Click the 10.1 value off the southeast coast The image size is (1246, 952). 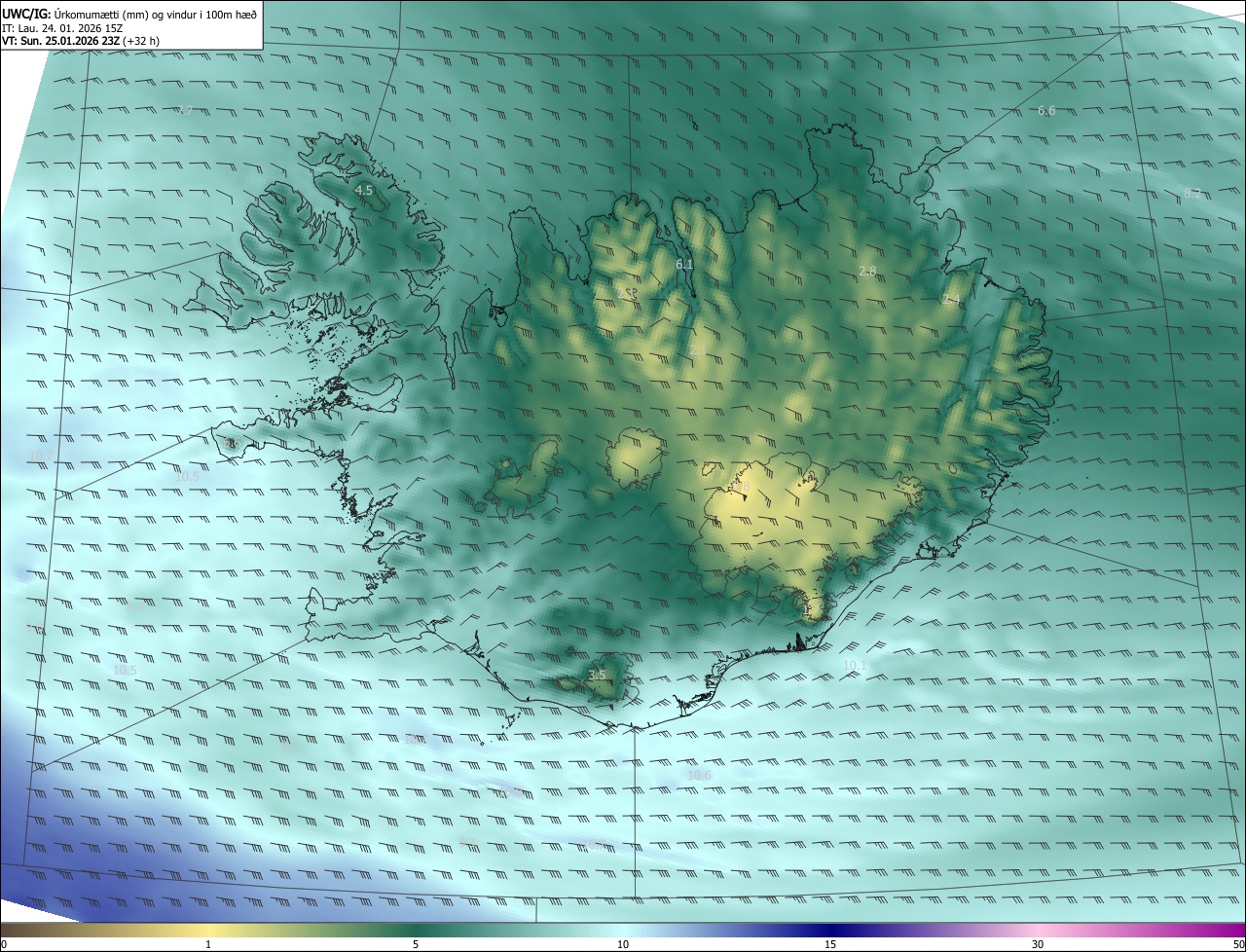click(855, 666)
